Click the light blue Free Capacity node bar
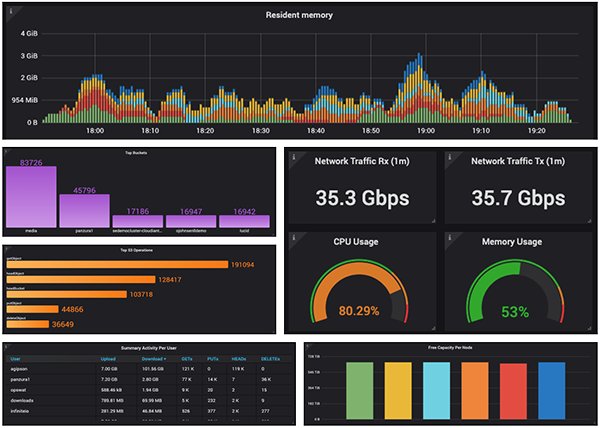Image resolution: width=600 pixels, height=428 pixels. pos(437,391)
